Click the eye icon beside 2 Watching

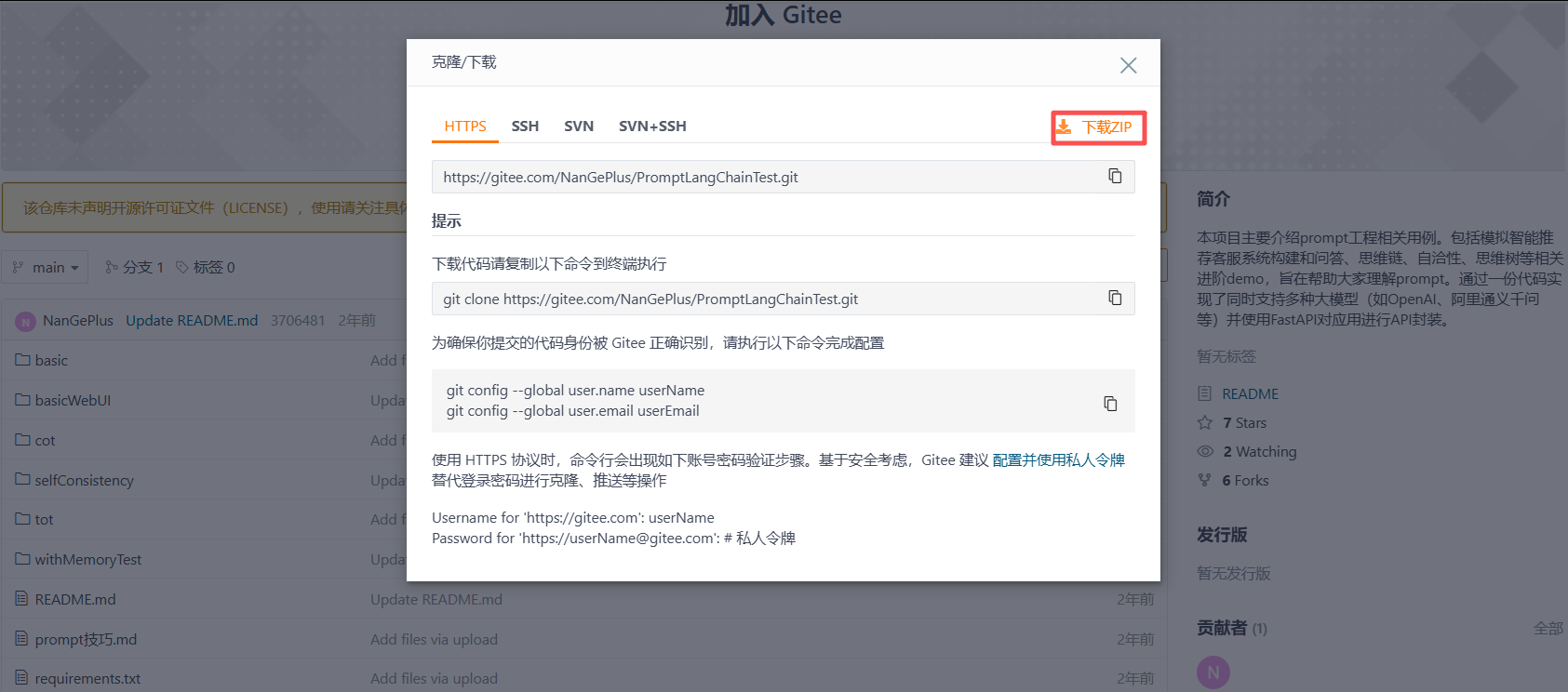tap(1205, 451)
